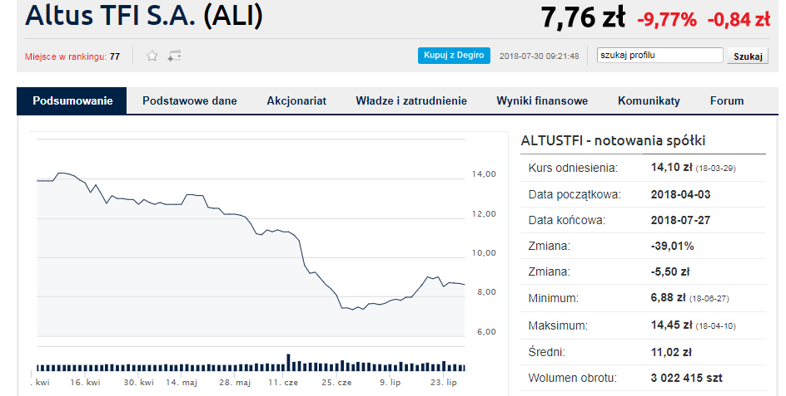The height and width of the screenshot is (396, 786).
Task: Add to favorites with the star icon
Action: pyautogui.click(x=152, y=56)
